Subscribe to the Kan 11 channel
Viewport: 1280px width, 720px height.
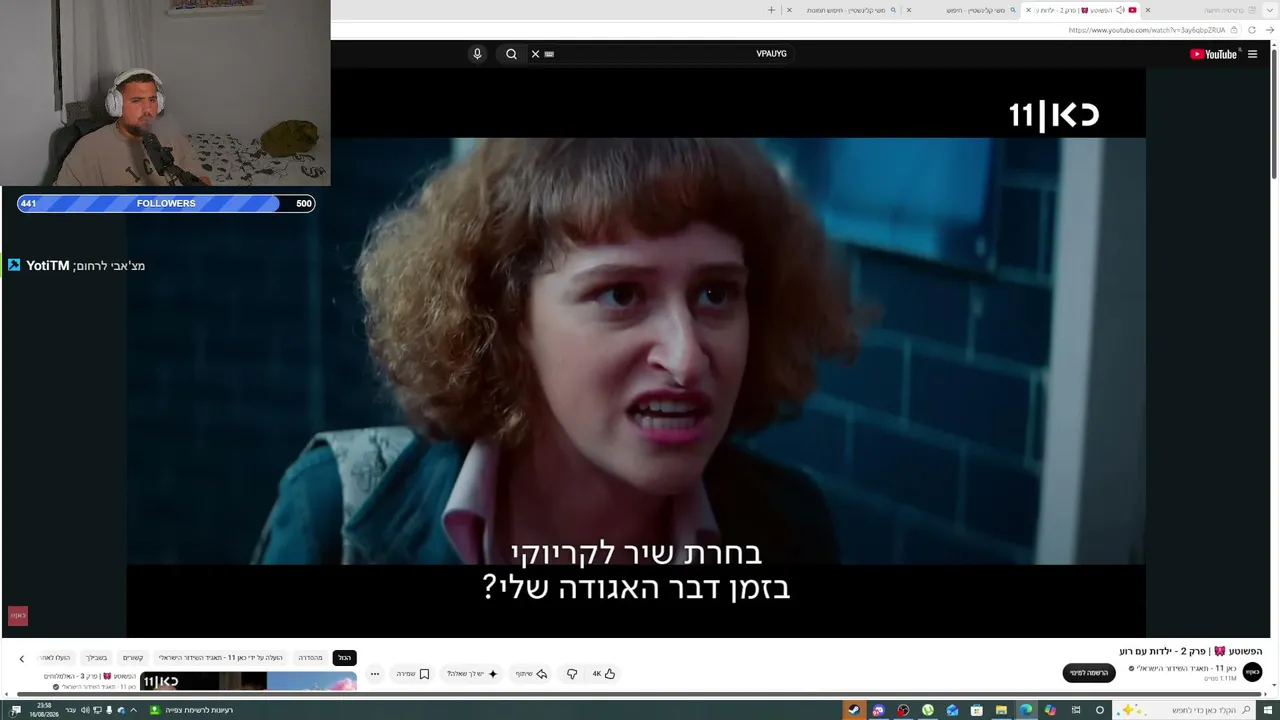(1089, 673)
